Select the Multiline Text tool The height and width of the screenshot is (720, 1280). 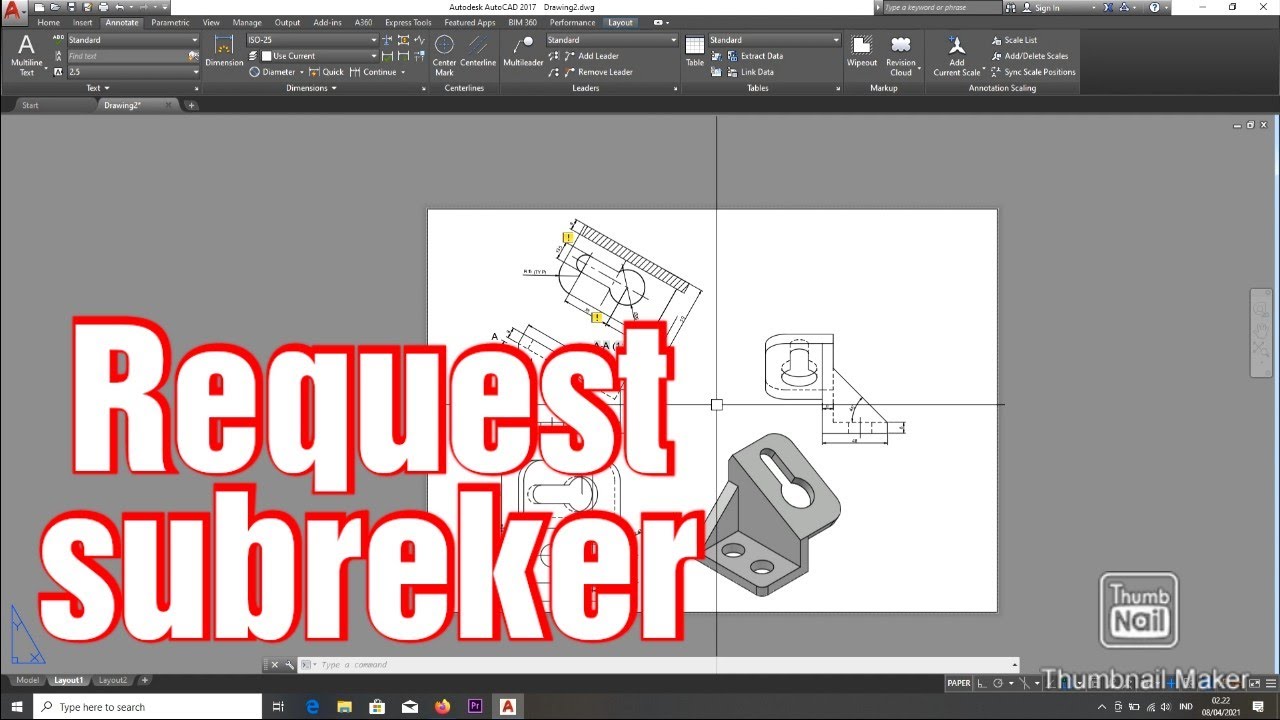coord(26,54)
